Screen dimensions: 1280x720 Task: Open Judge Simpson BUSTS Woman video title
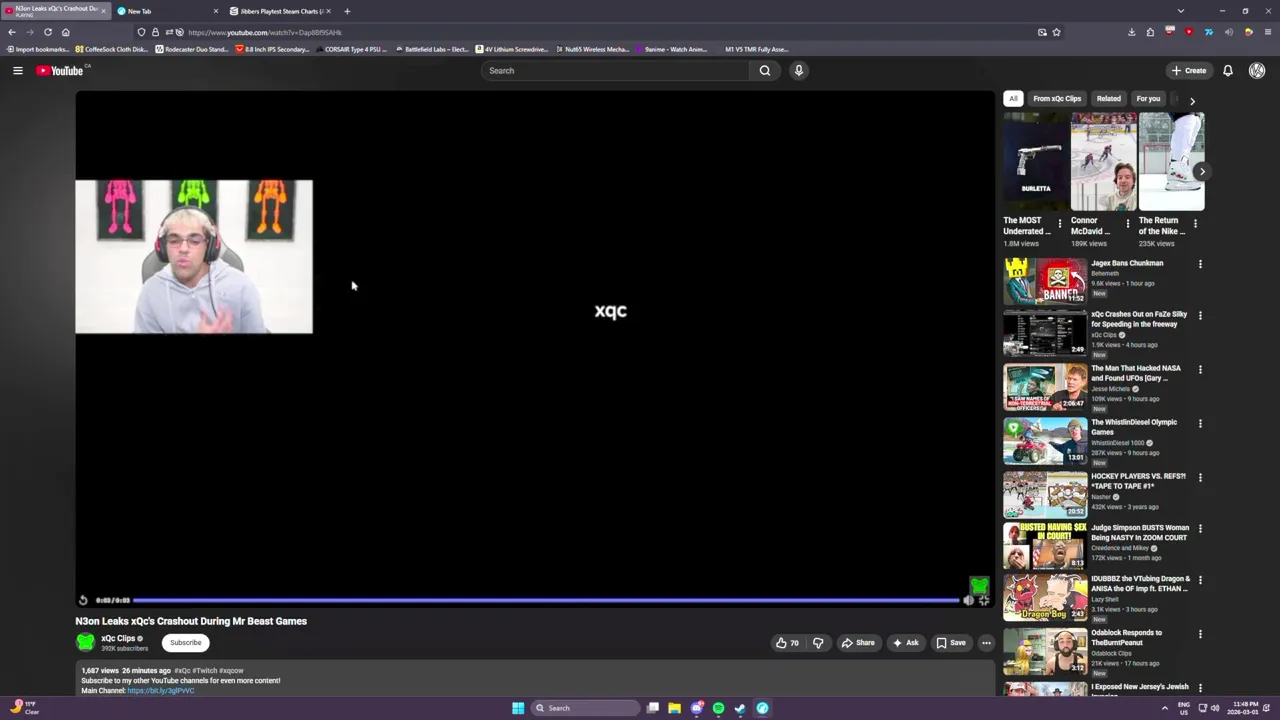point(1140,532)
